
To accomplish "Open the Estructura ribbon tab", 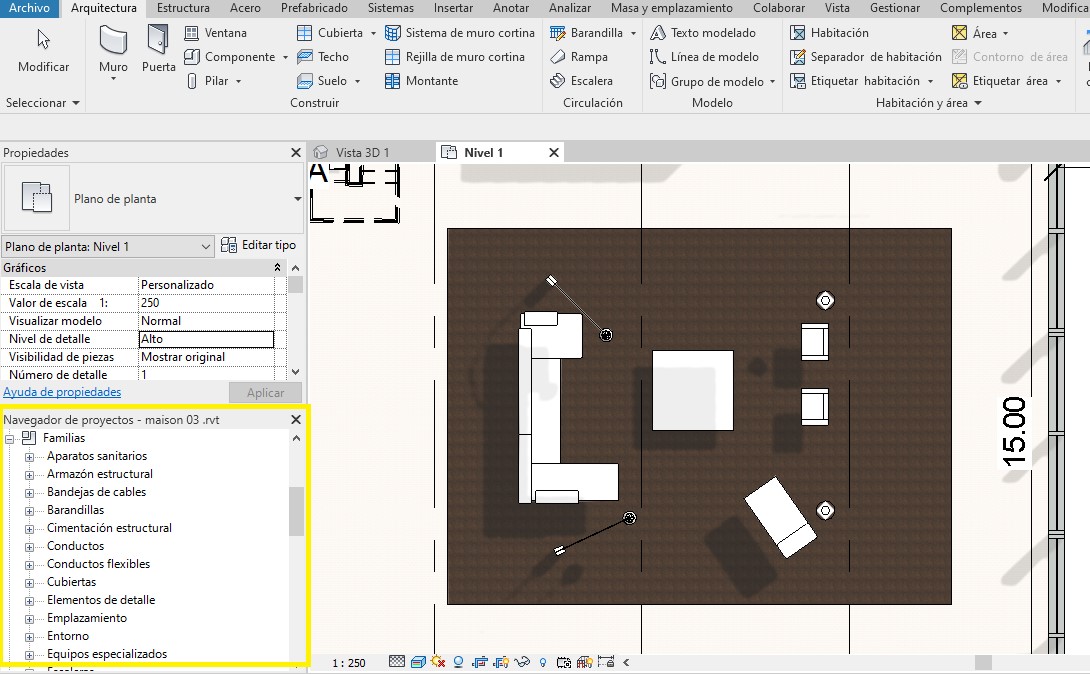I will point(183,8).
